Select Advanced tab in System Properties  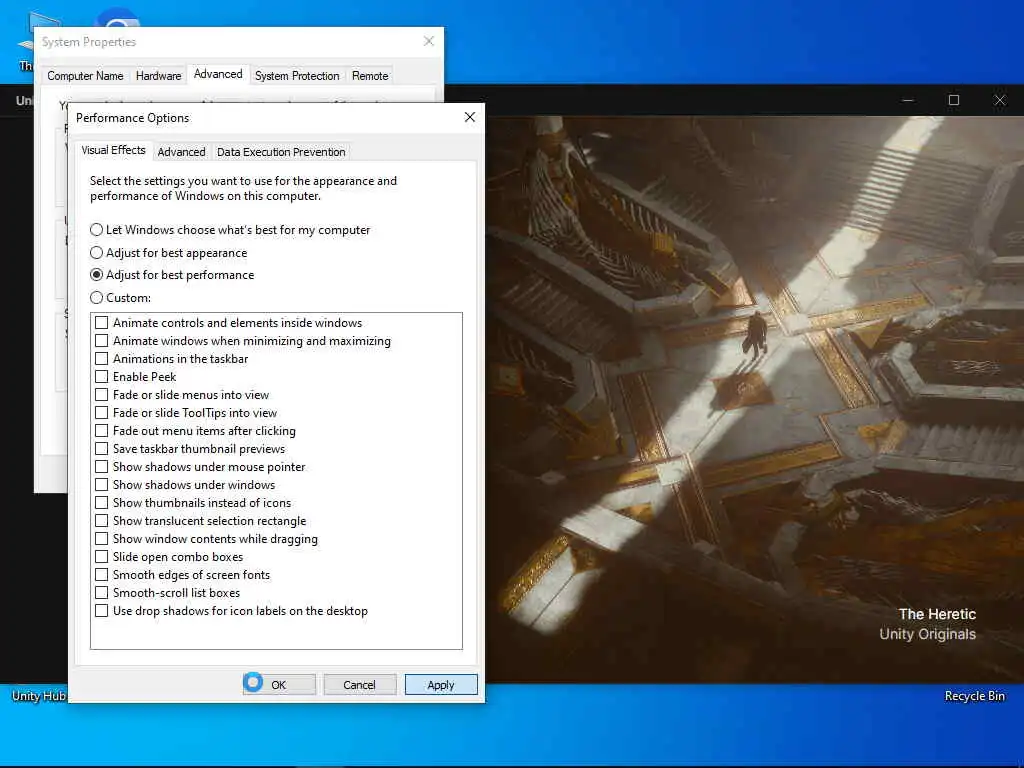click(x=218, y=74)
